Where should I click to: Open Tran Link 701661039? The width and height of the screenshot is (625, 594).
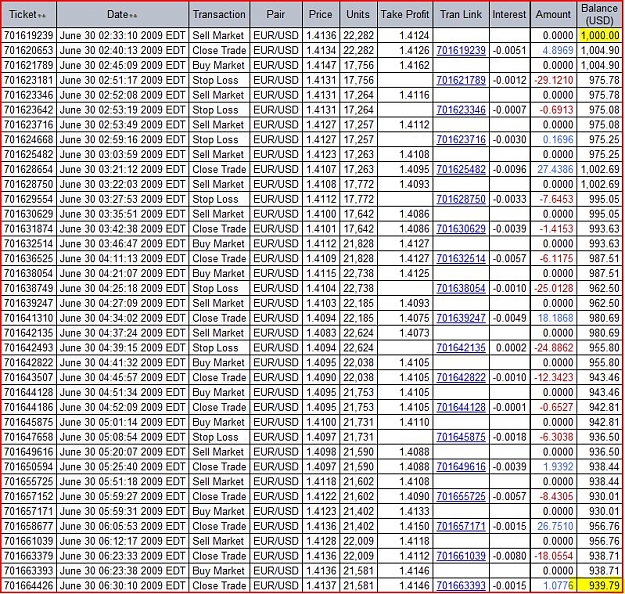461,556
